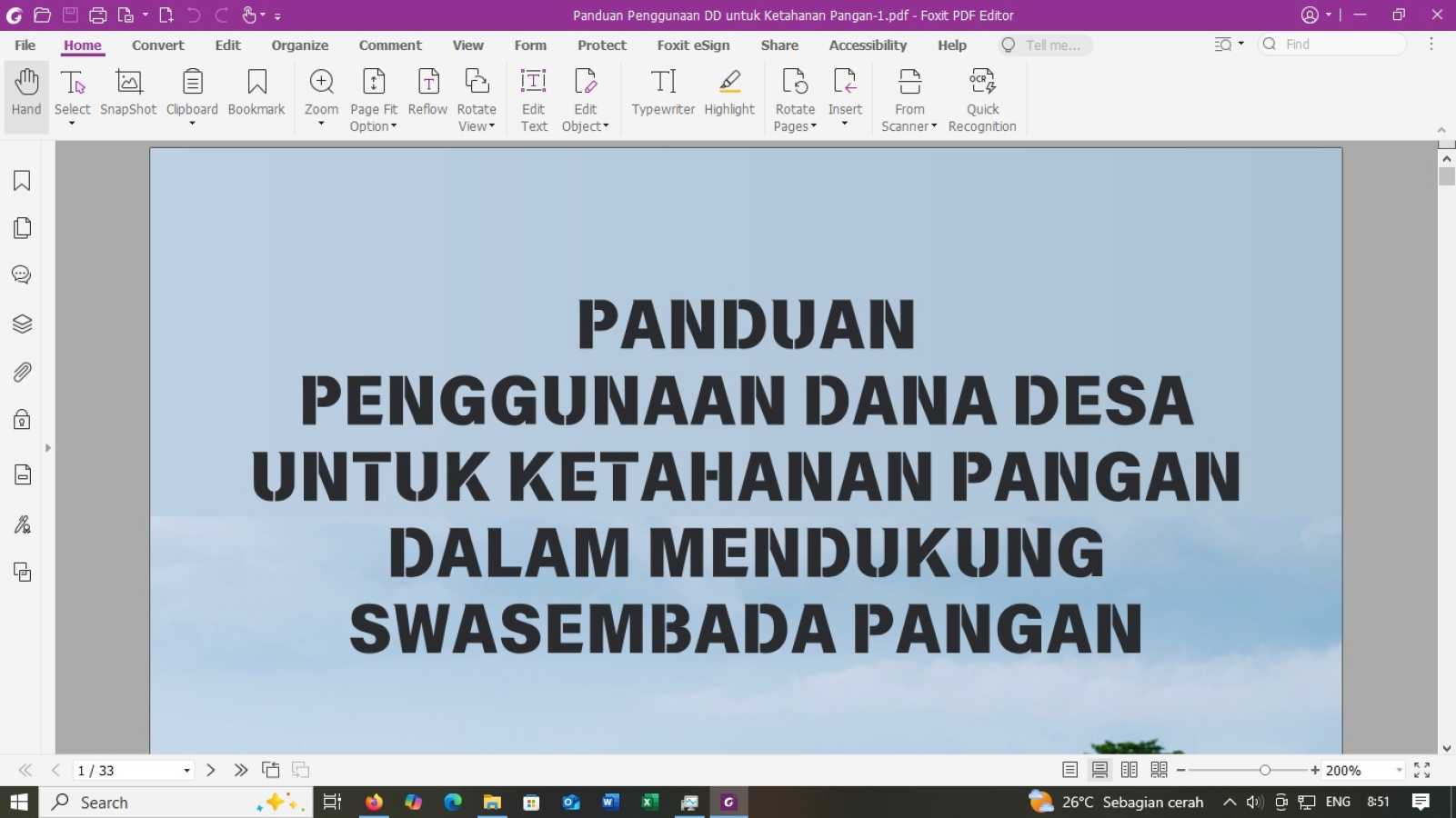Screen dimensions: 1456x818
Task: Open the Clipboard tool
Action: 192,92
